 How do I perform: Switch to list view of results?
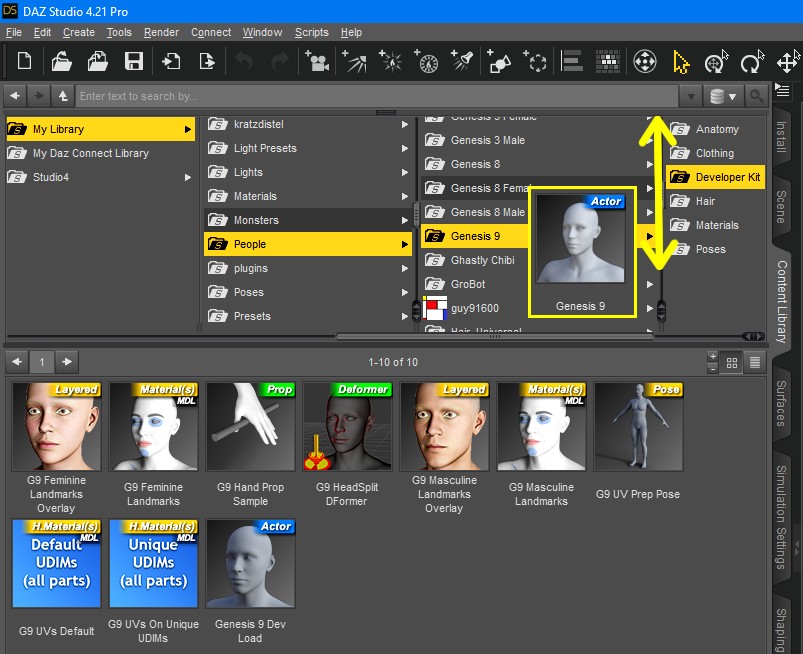(x=755, y=363)
